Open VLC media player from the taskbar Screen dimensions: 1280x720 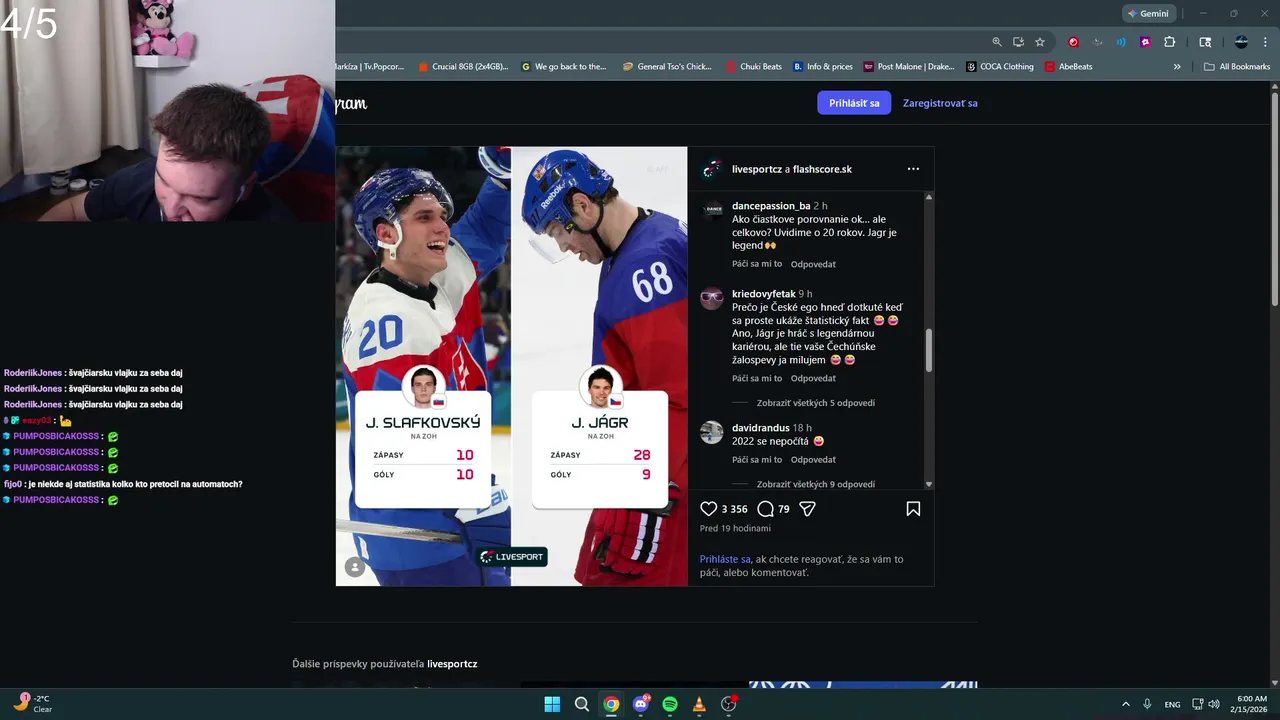pyautogui.click(x=699, y=704)
